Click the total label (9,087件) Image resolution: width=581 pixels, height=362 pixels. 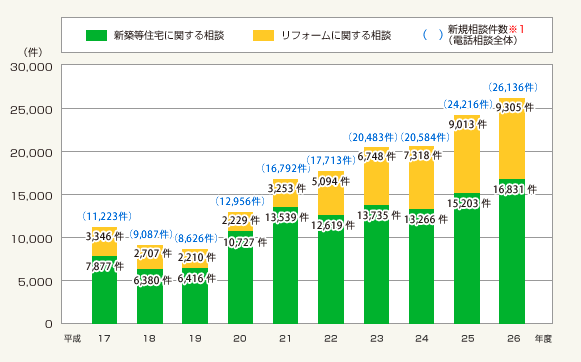151,234
